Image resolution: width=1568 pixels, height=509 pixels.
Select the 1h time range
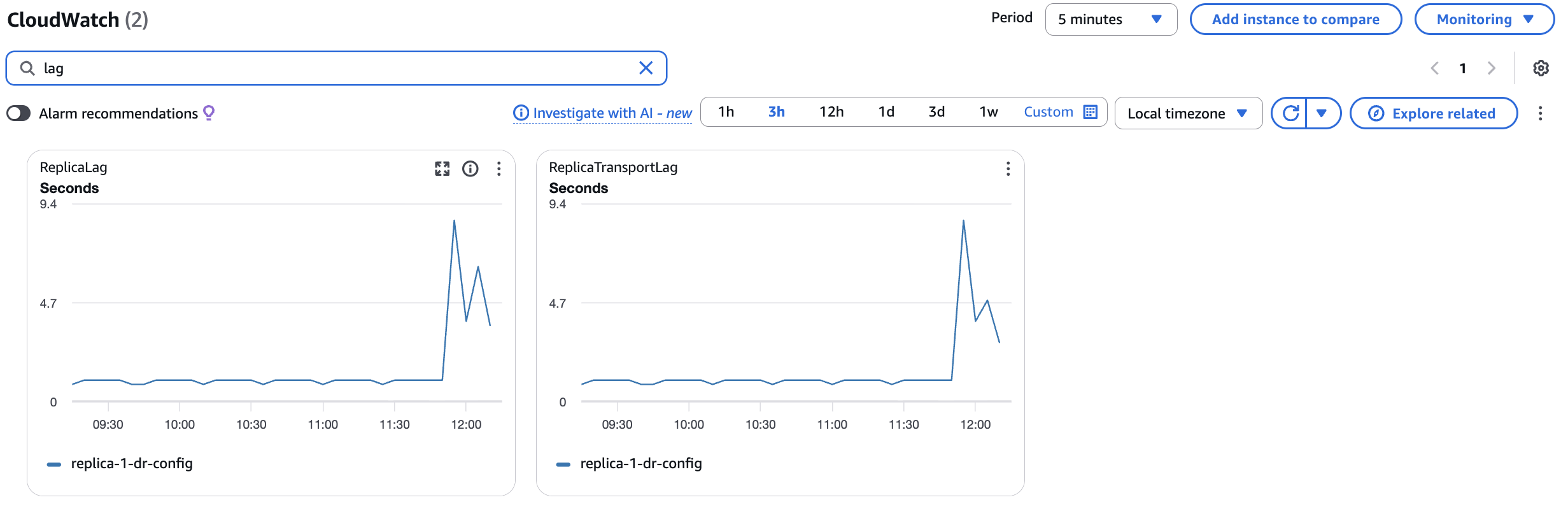click(726, 112)
